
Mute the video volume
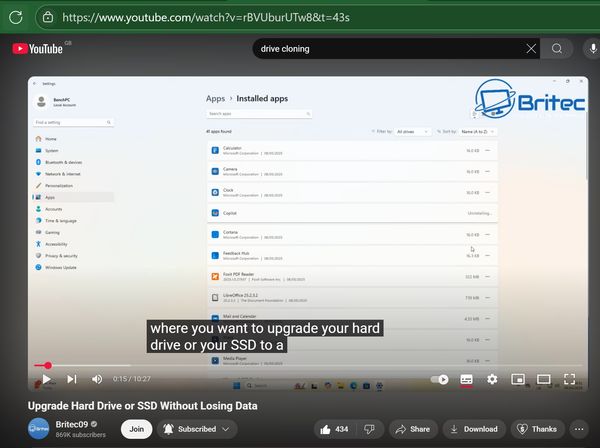point(97,379)
